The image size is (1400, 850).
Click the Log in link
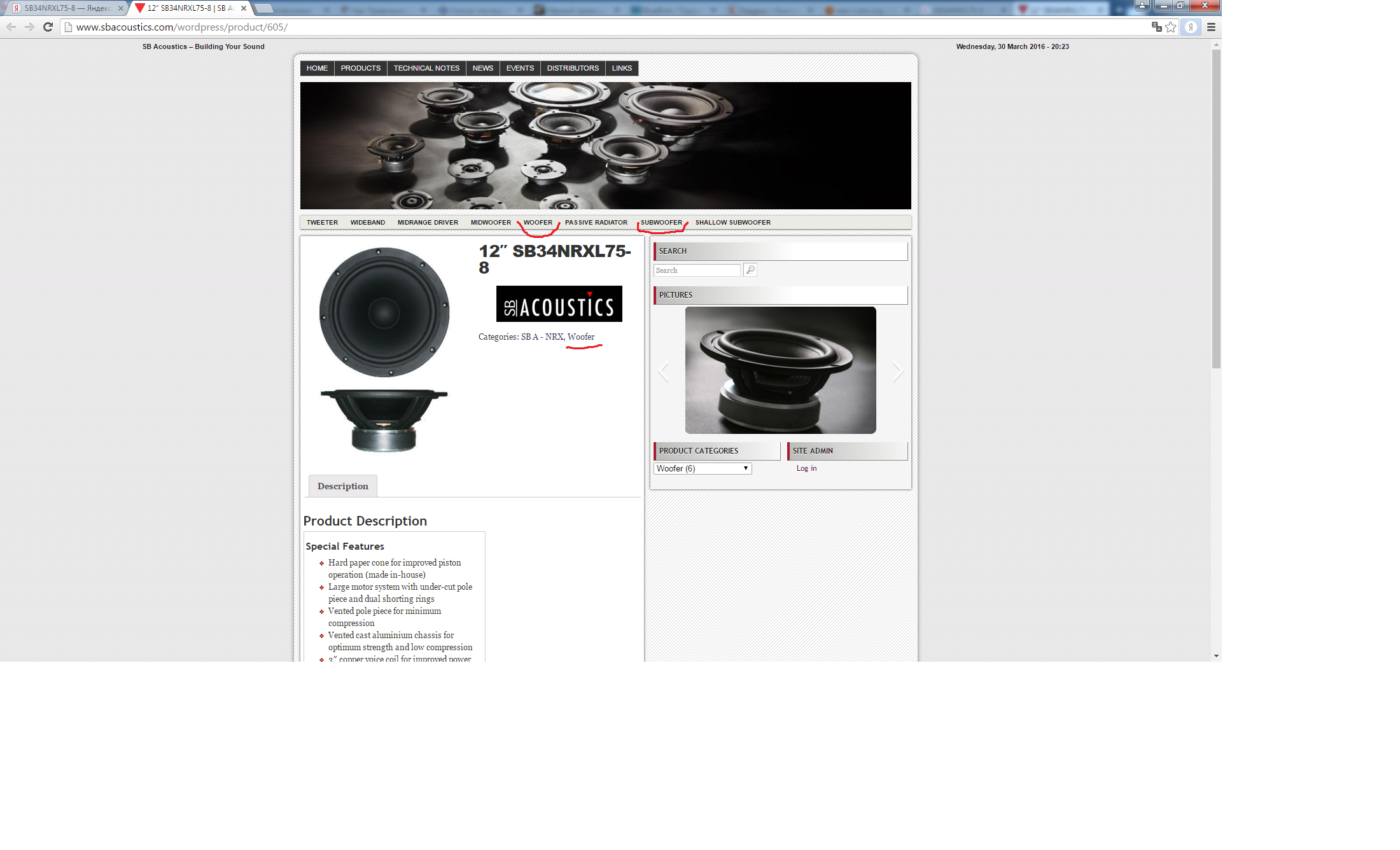806,468
